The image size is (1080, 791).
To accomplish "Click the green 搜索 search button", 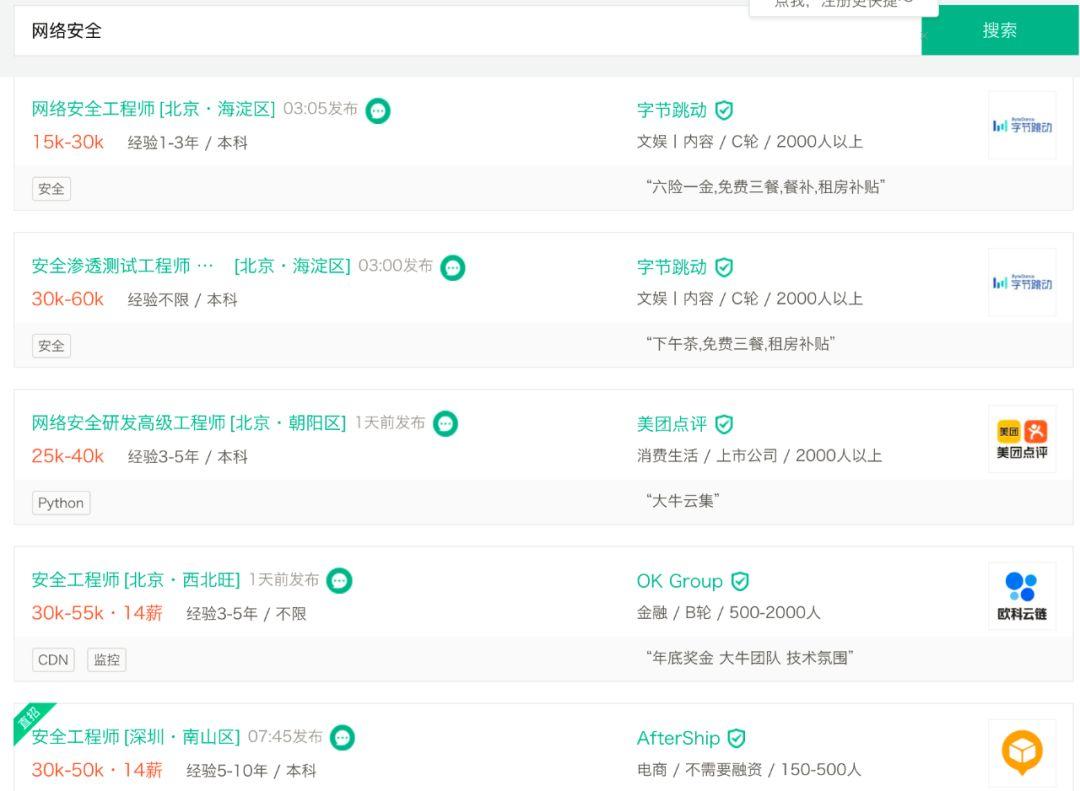I will [x=999, y=30].
